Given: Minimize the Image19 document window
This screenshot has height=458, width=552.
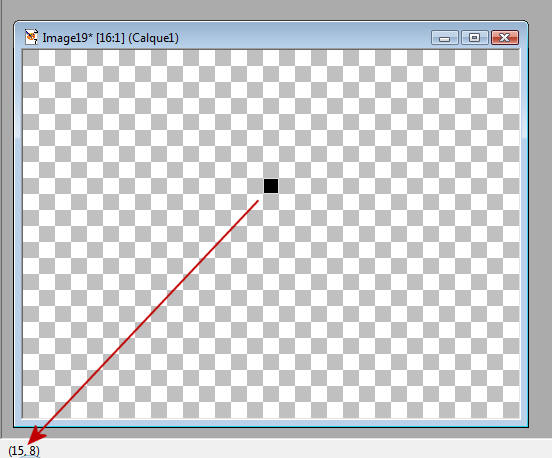Looking at the screenshot, I should tap(445, 38).
